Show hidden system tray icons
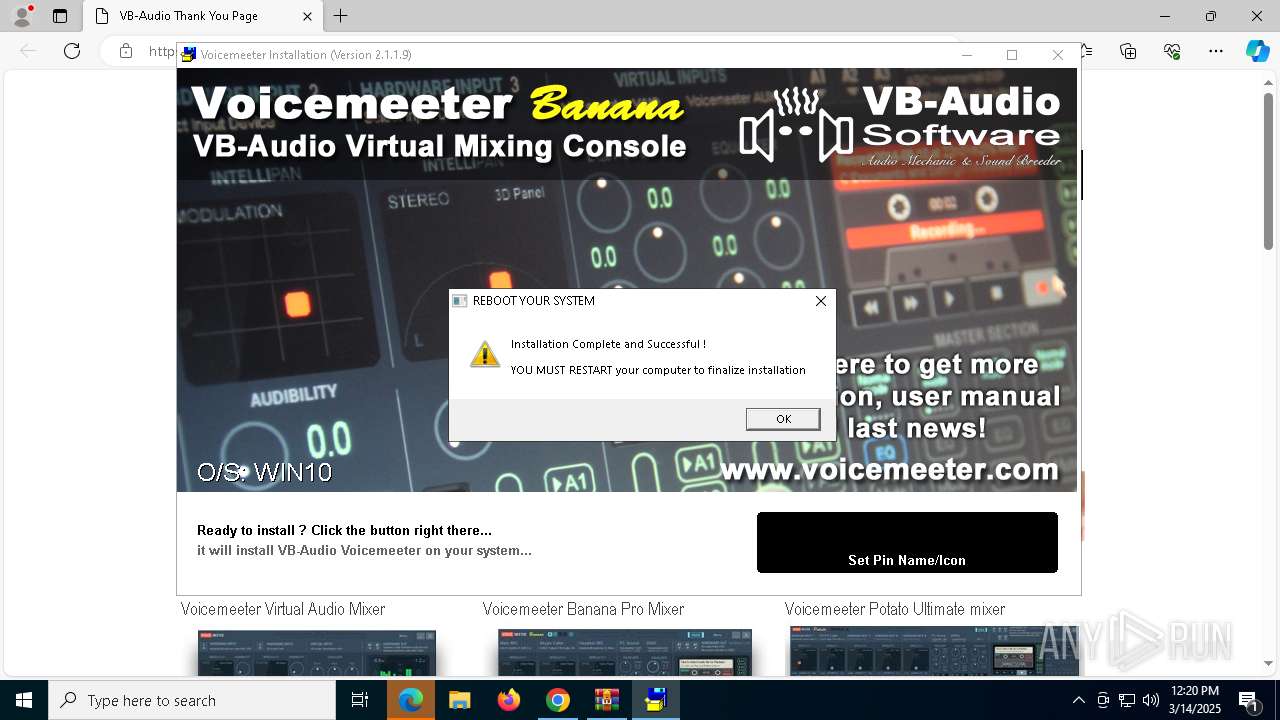This screenshot has width=1280, height=720. click(1078, 700)
